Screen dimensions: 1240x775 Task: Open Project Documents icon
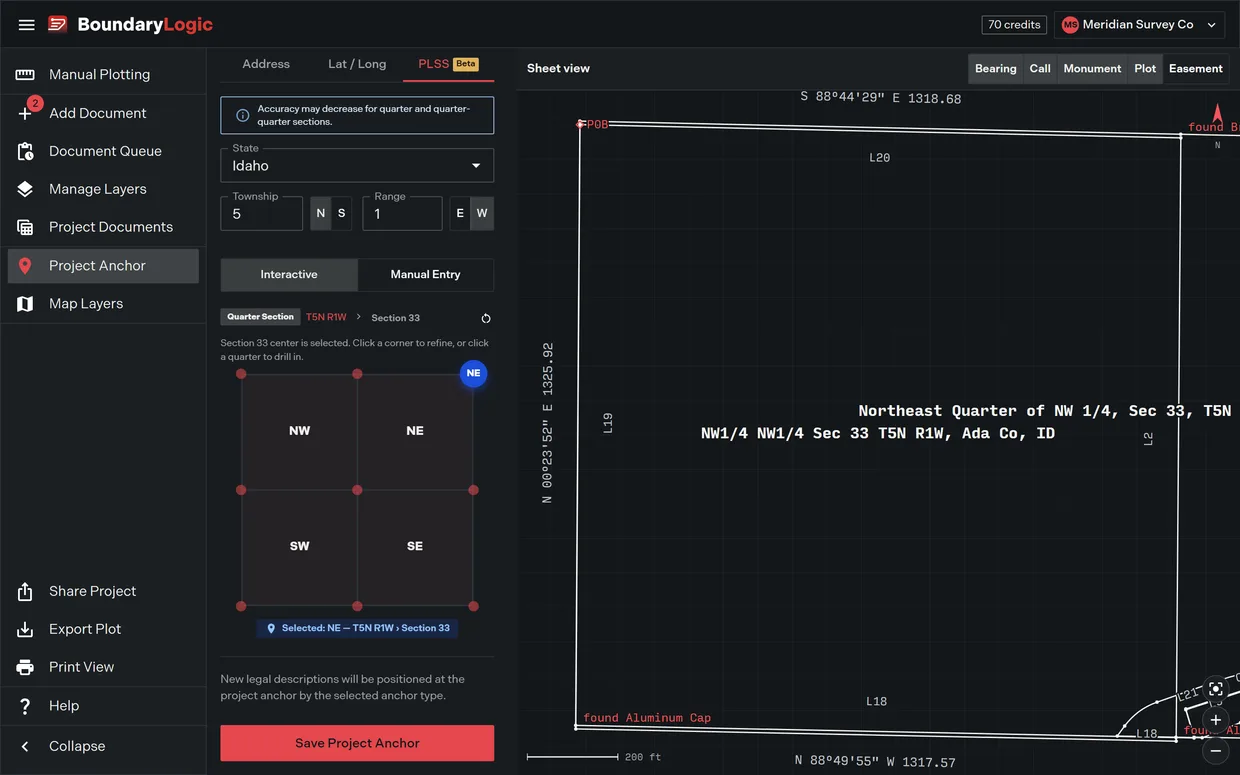pos(25,227)
